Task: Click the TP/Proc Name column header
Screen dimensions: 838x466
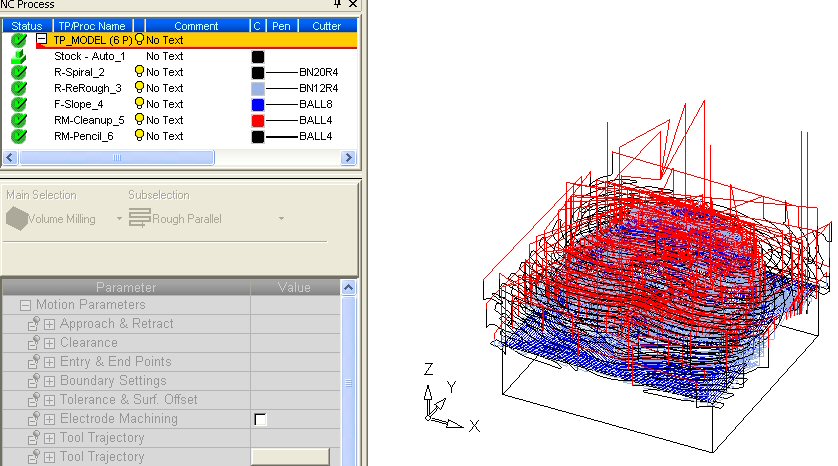Action: coord(92,25)
